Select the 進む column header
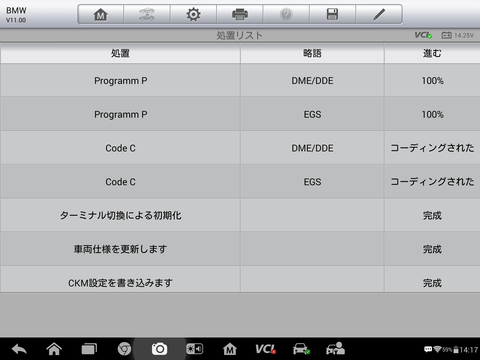480x360 pixels. tap(432, 53)
